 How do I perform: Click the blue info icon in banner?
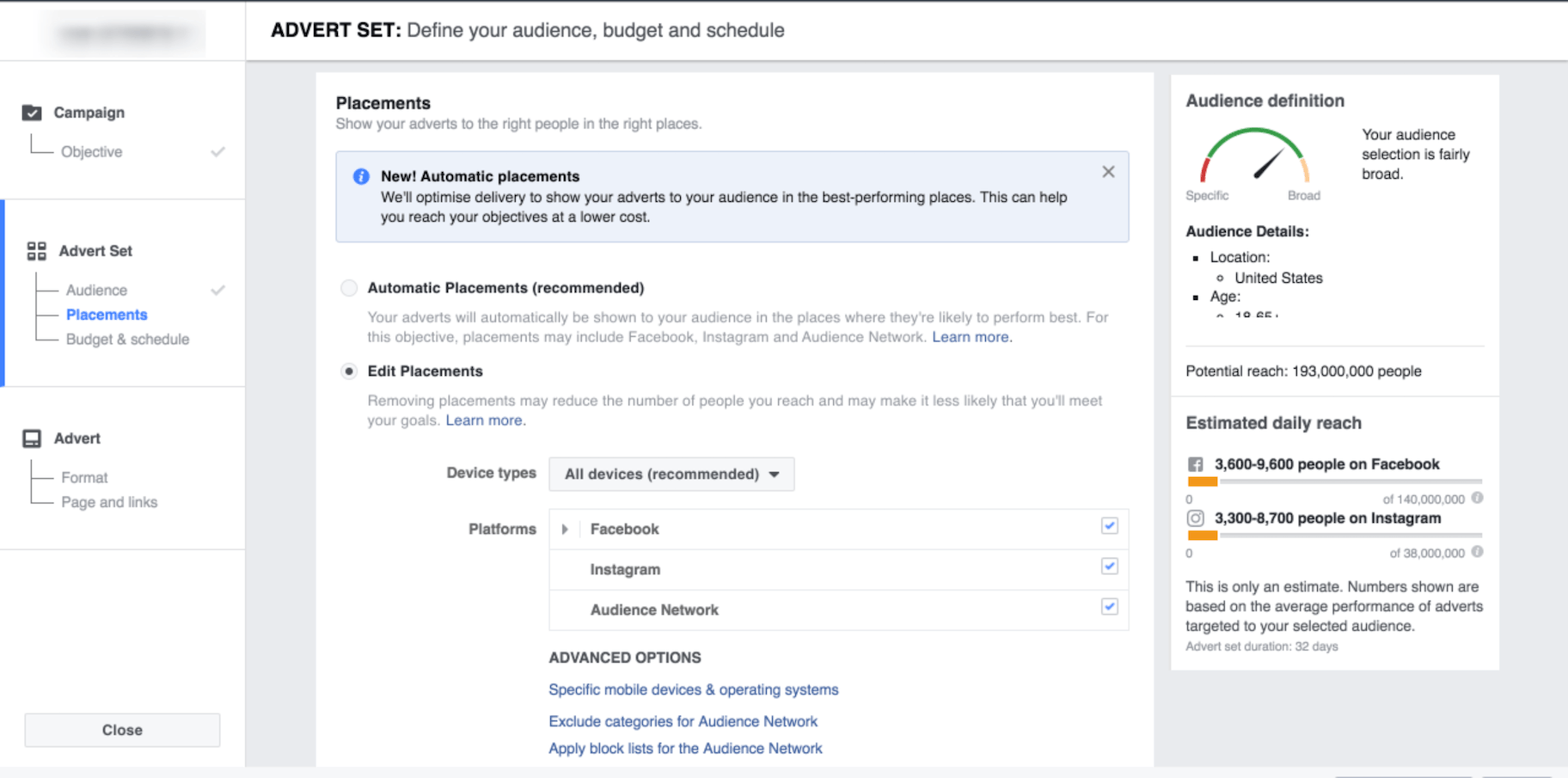click(361, 176)
